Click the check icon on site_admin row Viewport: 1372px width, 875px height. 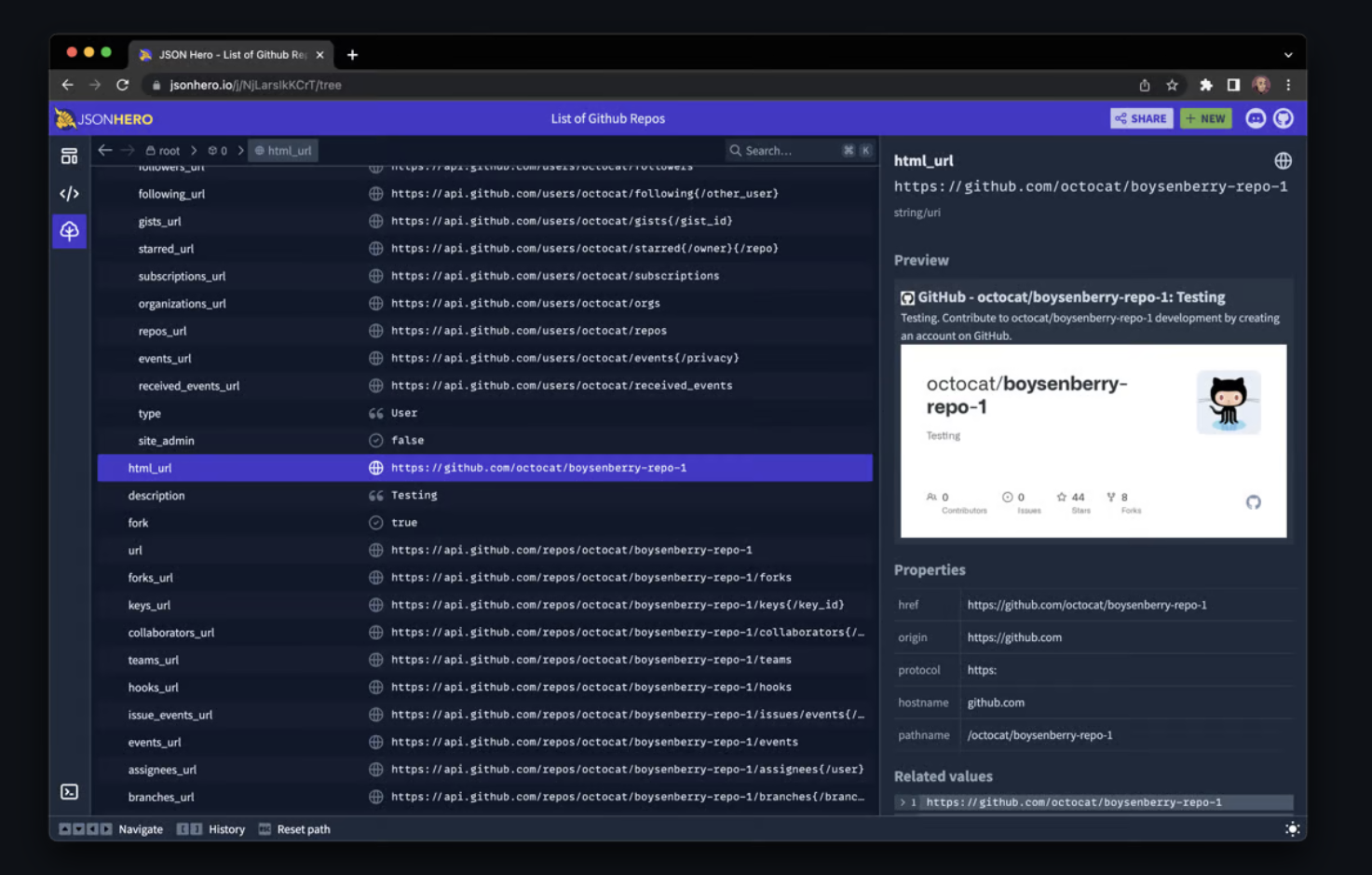[x=375, y=440]
